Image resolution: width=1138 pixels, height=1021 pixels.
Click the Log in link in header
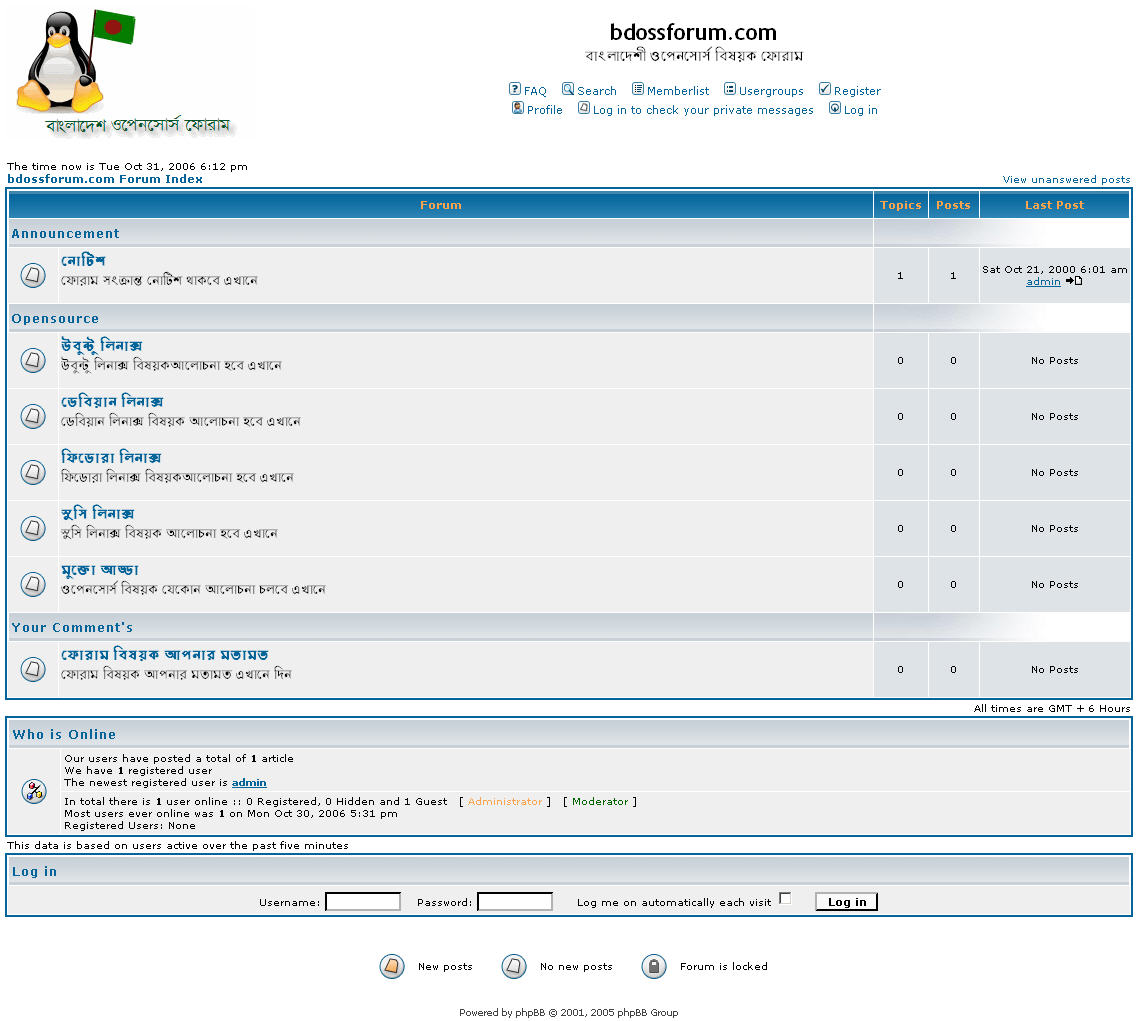coord(861,110)
